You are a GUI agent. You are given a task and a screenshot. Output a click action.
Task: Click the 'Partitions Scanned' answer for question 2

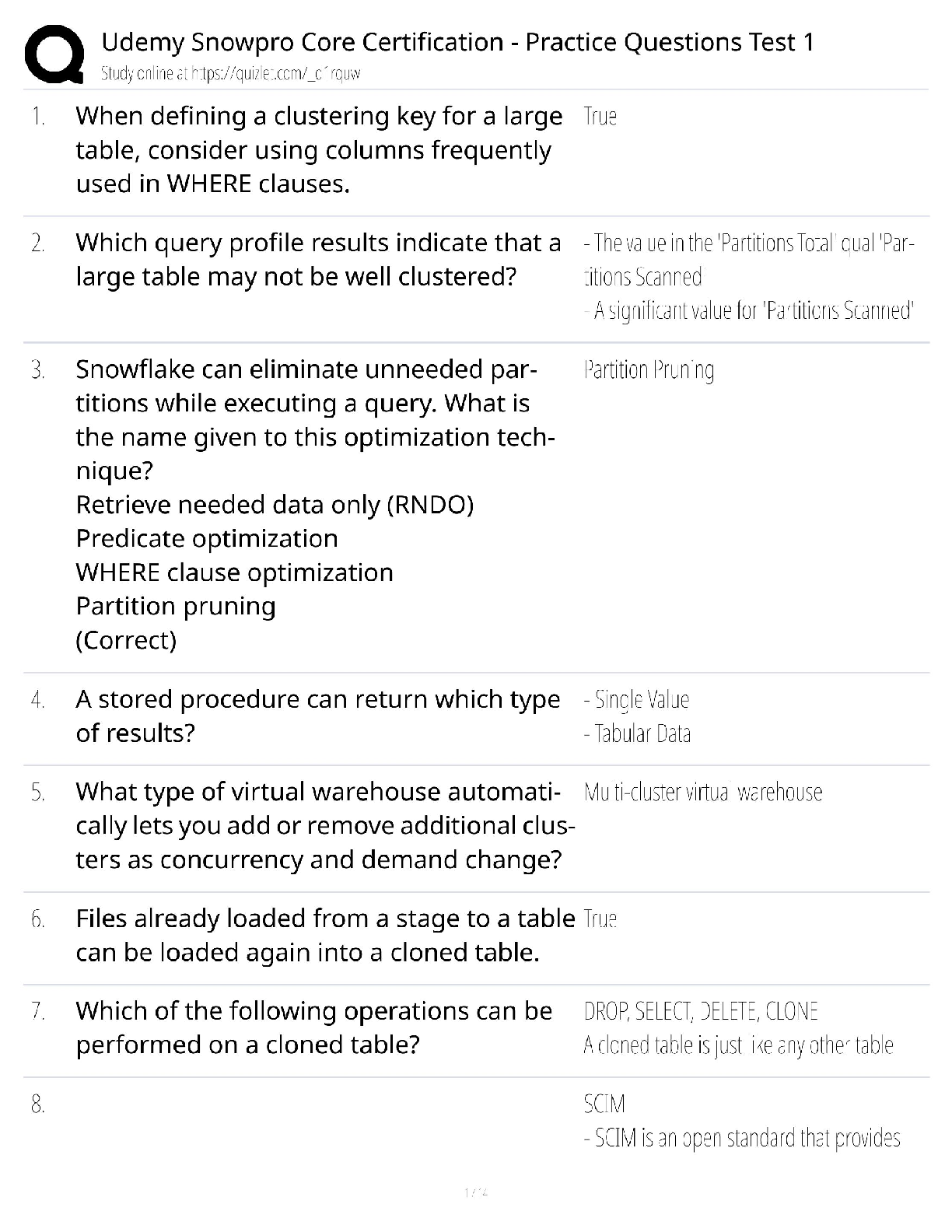[753, 311]
